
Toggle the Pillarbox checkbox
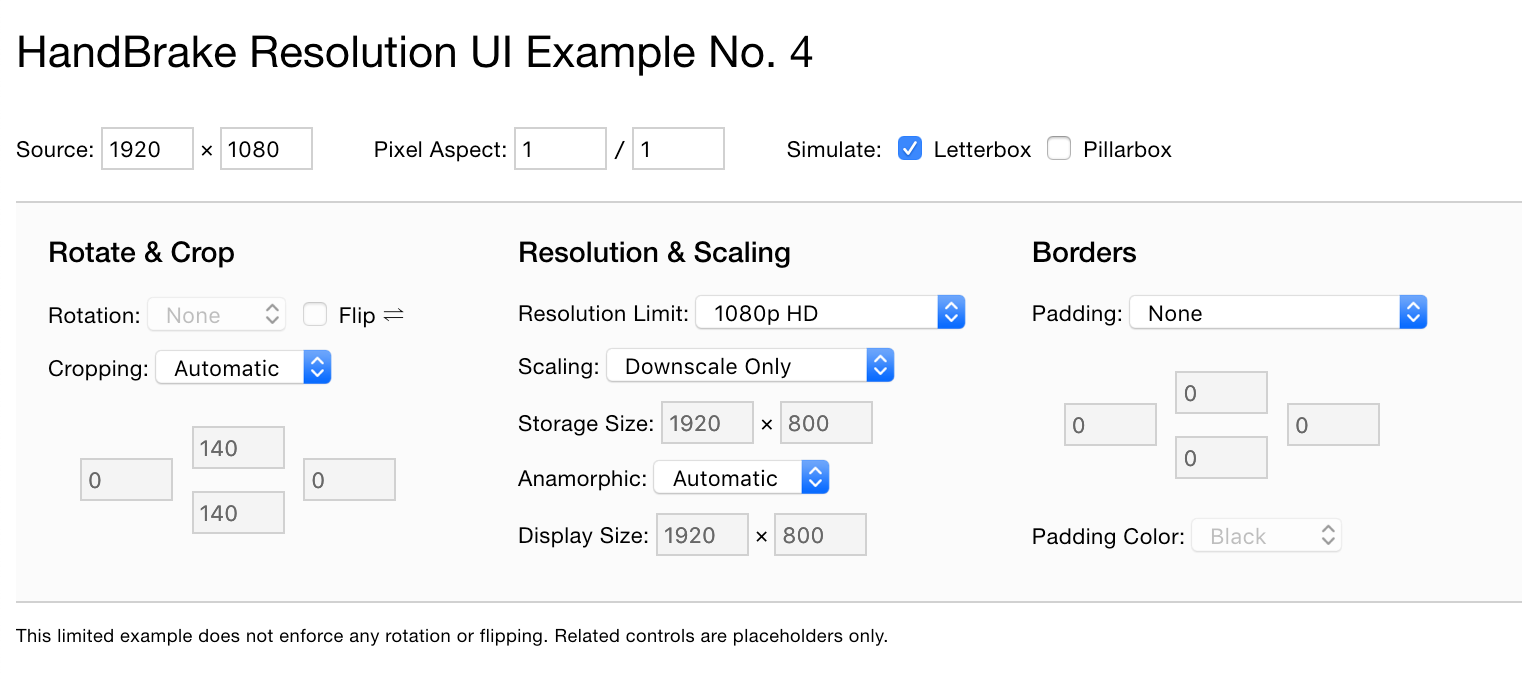click(x=1059, y=149)
